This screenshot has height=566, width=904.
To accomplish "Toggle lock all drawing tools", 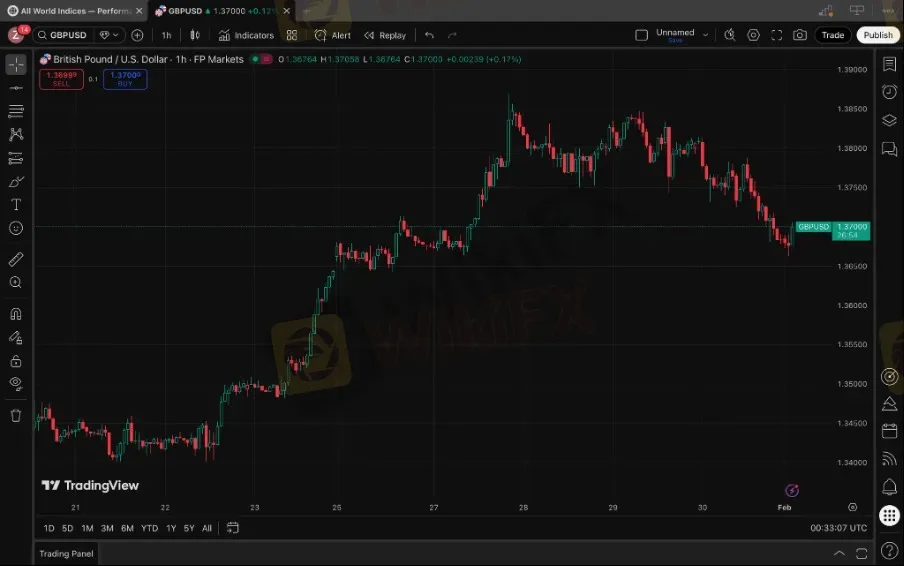I will (x=16, y=361).
